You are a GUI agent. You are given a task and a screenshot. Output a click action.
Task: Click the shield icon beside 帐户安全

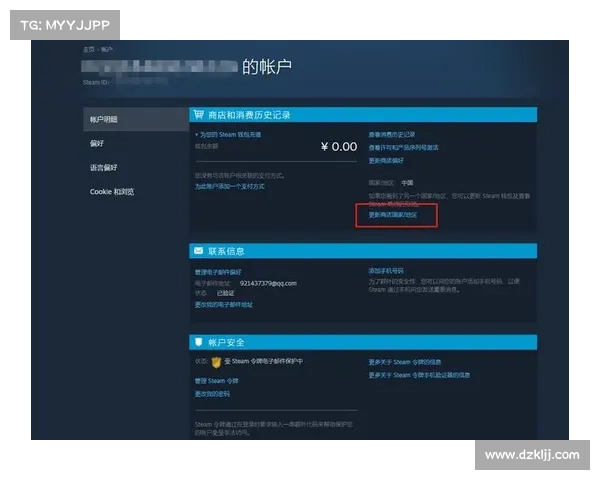(198, 342)
